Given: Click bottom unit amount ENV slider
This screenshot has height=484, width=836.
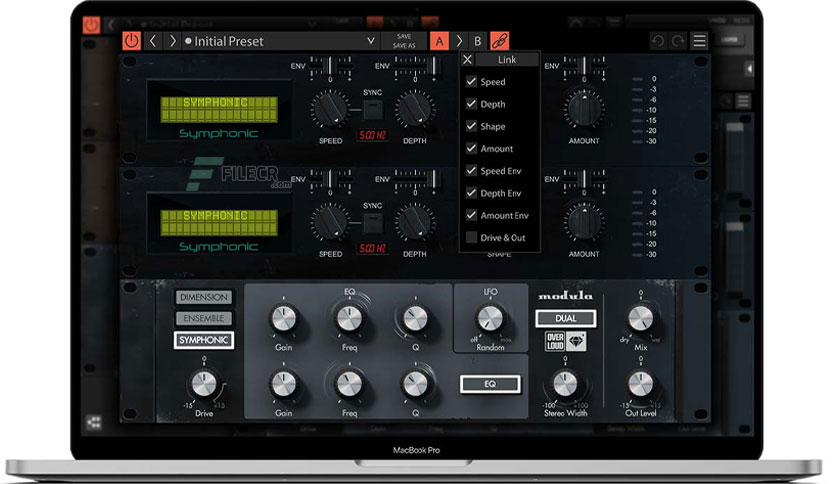Looking at the screenshot, I should coord(584,180).
